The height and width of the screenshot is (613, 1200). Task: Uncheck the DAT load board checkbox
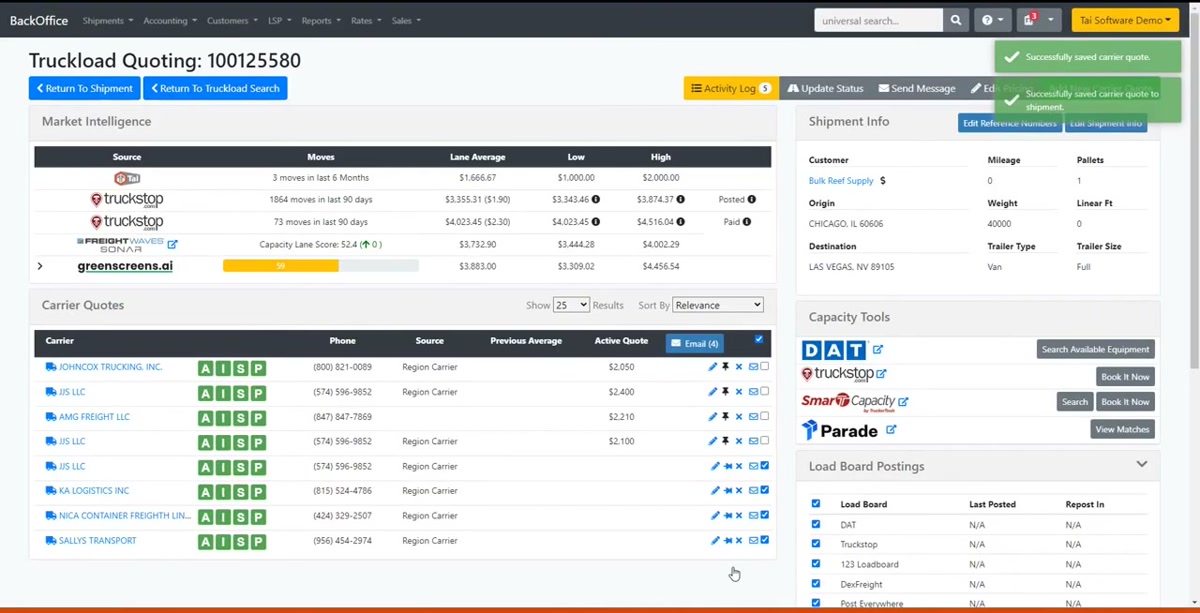coord(816,524)
